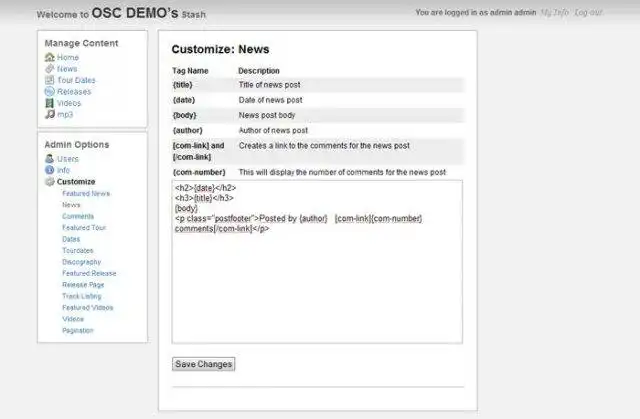Open Discography customize page

tap(82, 262)
